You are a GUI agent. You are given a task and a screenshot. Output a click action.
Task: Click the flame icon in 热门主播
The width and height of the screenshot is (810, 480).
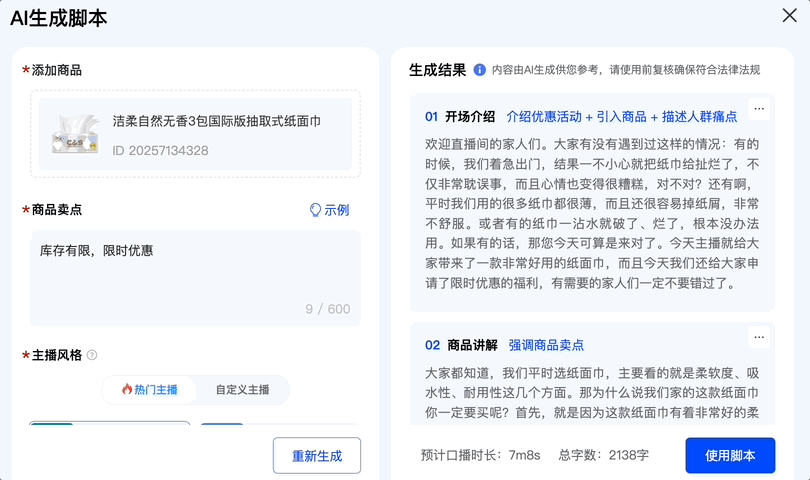coord(127,389)
